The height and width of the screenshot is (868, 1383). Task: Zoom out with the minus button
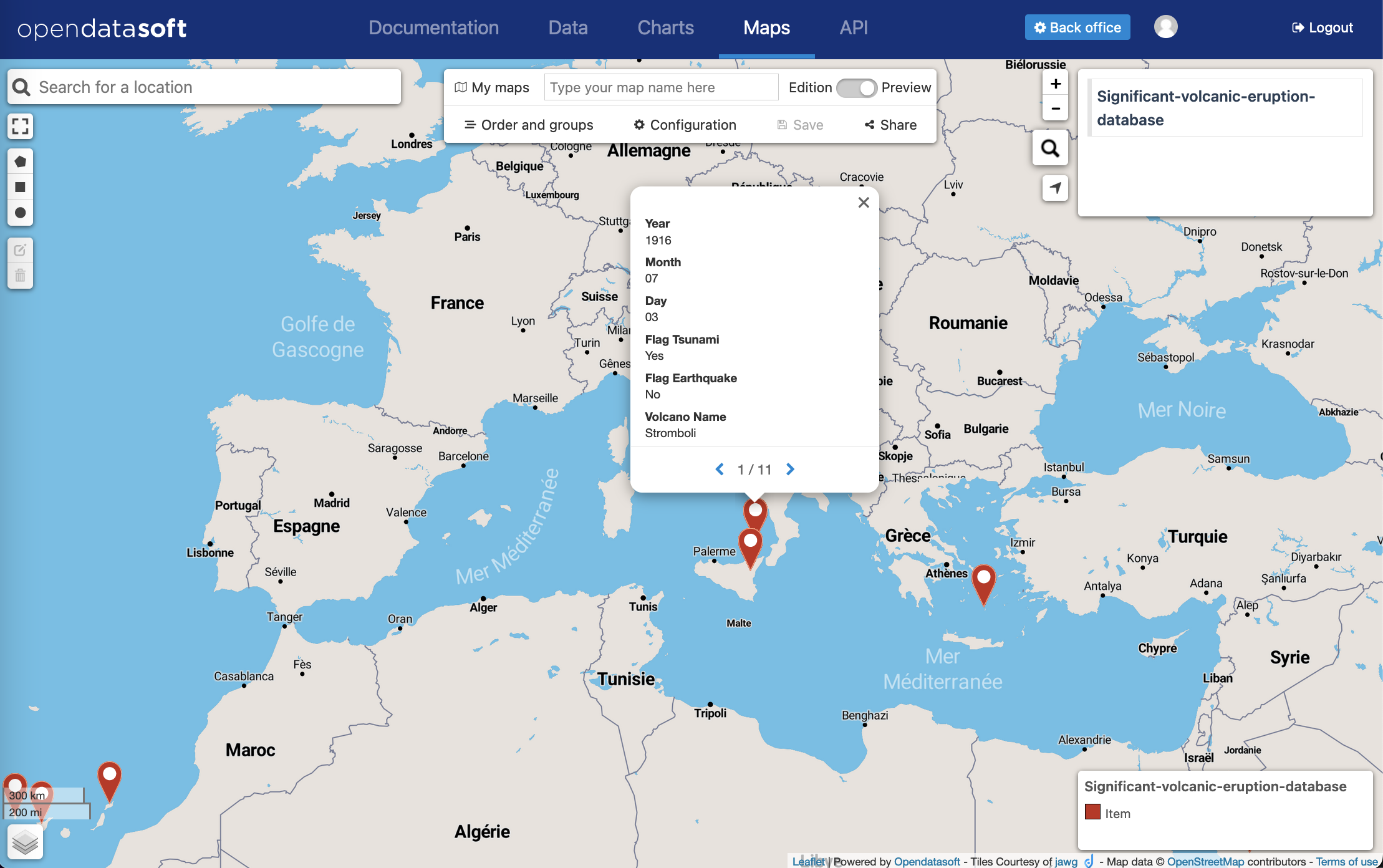pyautogui.click(x=1055, y=109)
